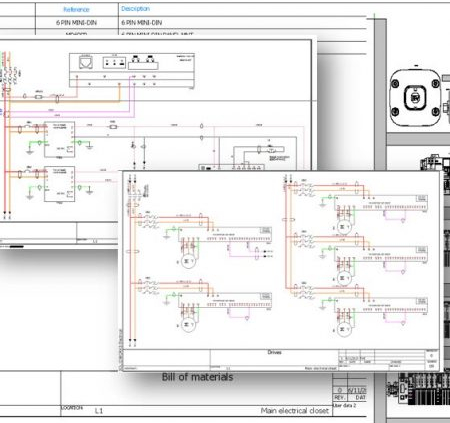450x423 pixels.
Task: Click the User data 2 field
Action: (345, 405)
